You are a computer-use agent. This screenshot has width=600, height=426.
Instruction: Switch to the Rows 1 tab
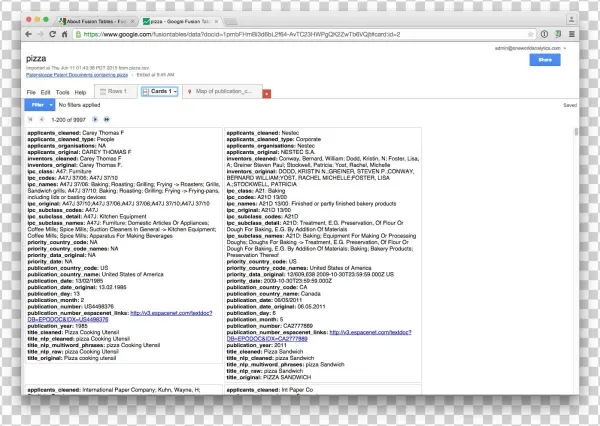pos(116,91)
